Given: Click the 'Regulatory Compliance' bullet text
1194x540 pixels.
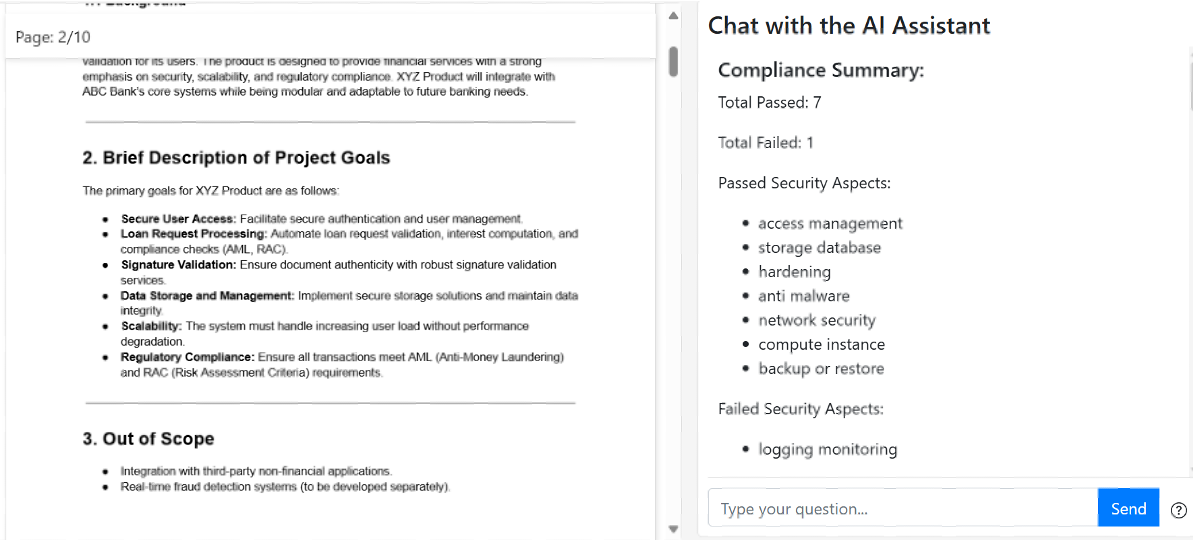Looking at the screenshot, I should click(187, 357).
